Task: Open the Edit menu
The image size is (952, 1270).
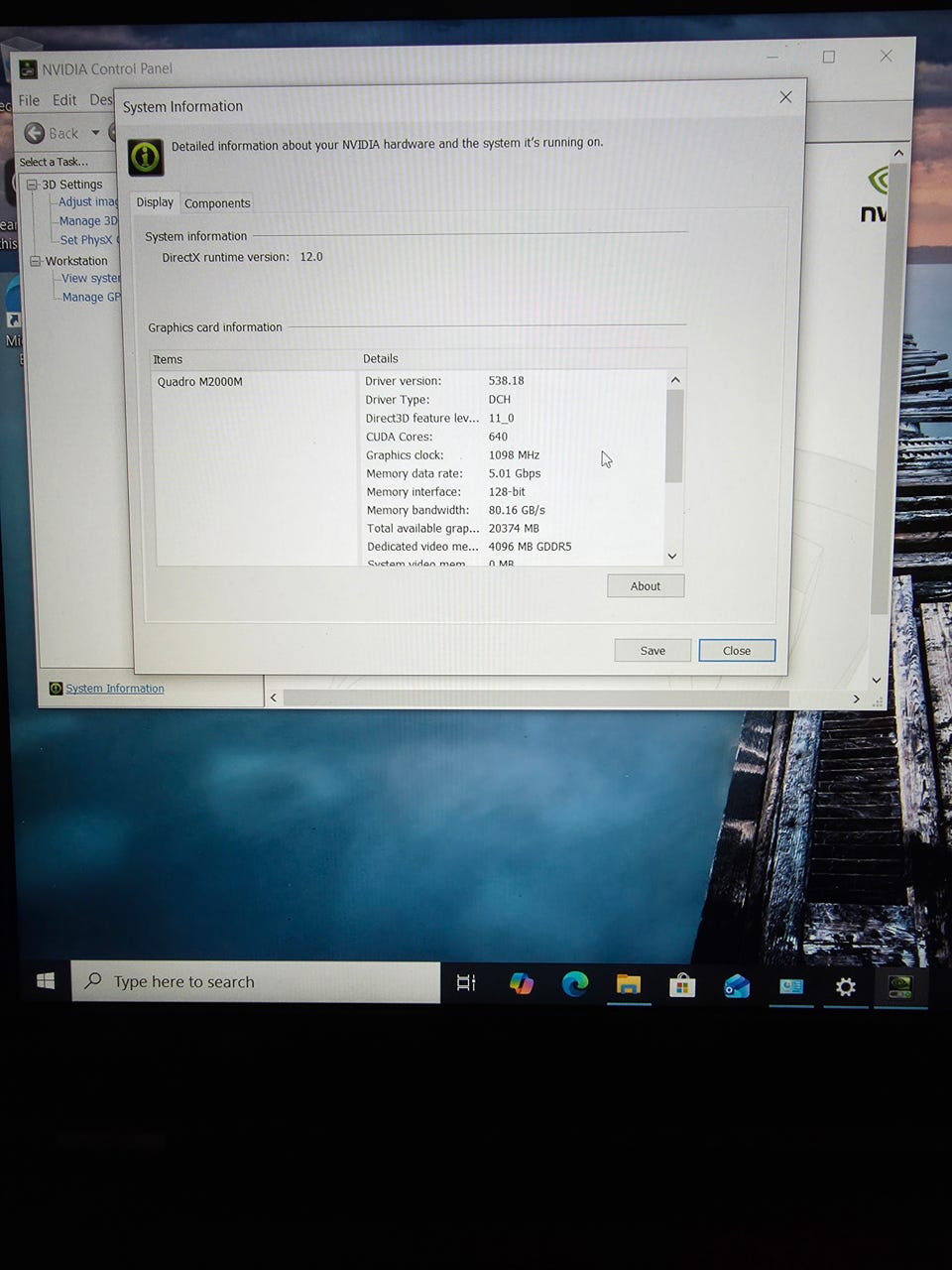Action: [x=64, y=100]
